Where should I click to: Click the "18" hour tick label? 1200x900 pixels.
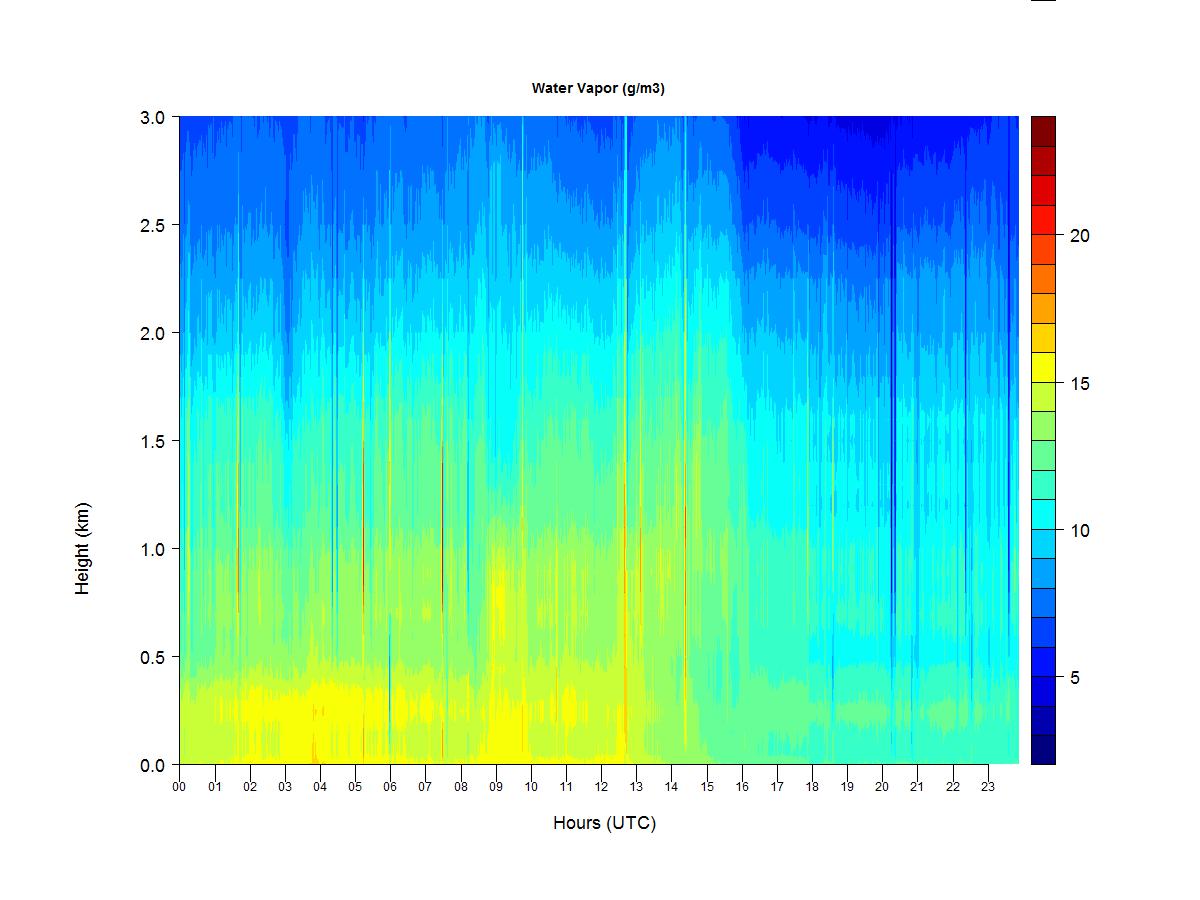click(x=813, y=787)
